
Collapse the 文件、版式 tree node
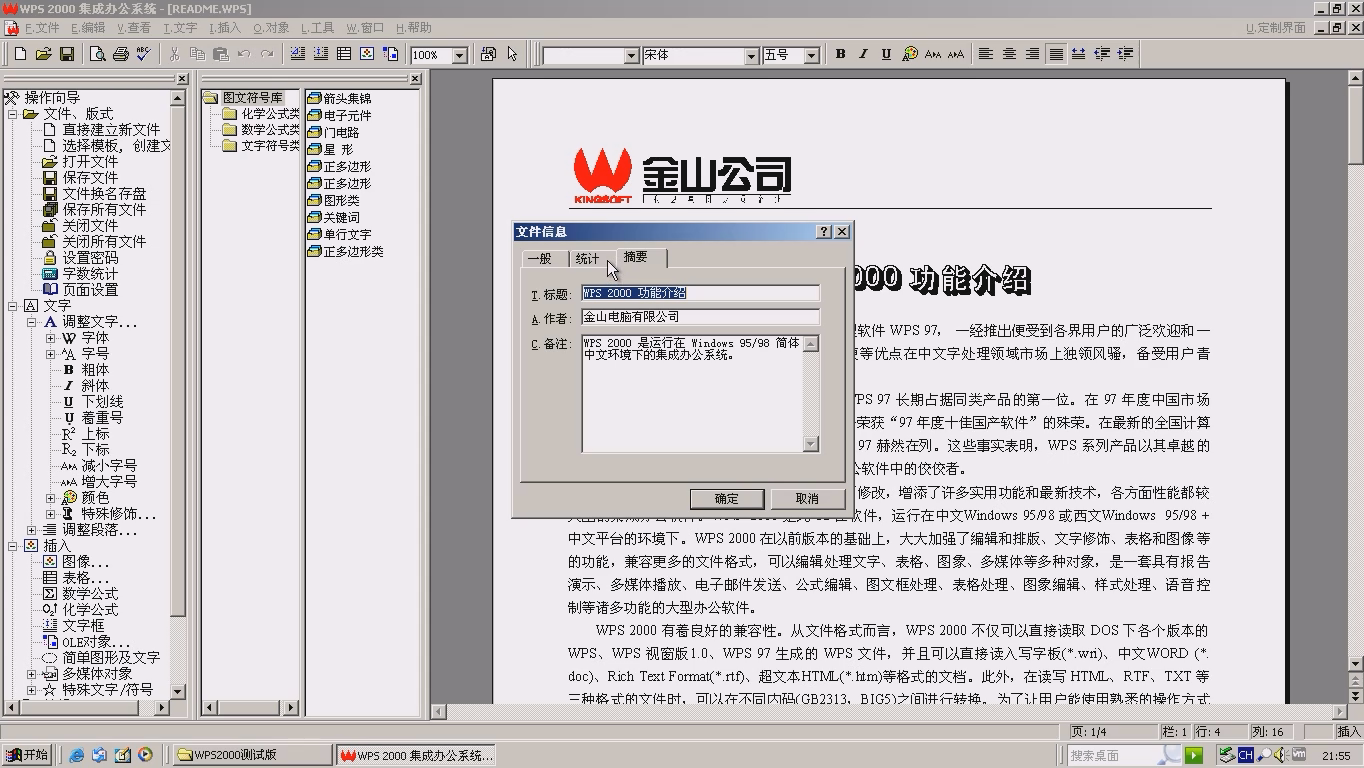point(13,114)
